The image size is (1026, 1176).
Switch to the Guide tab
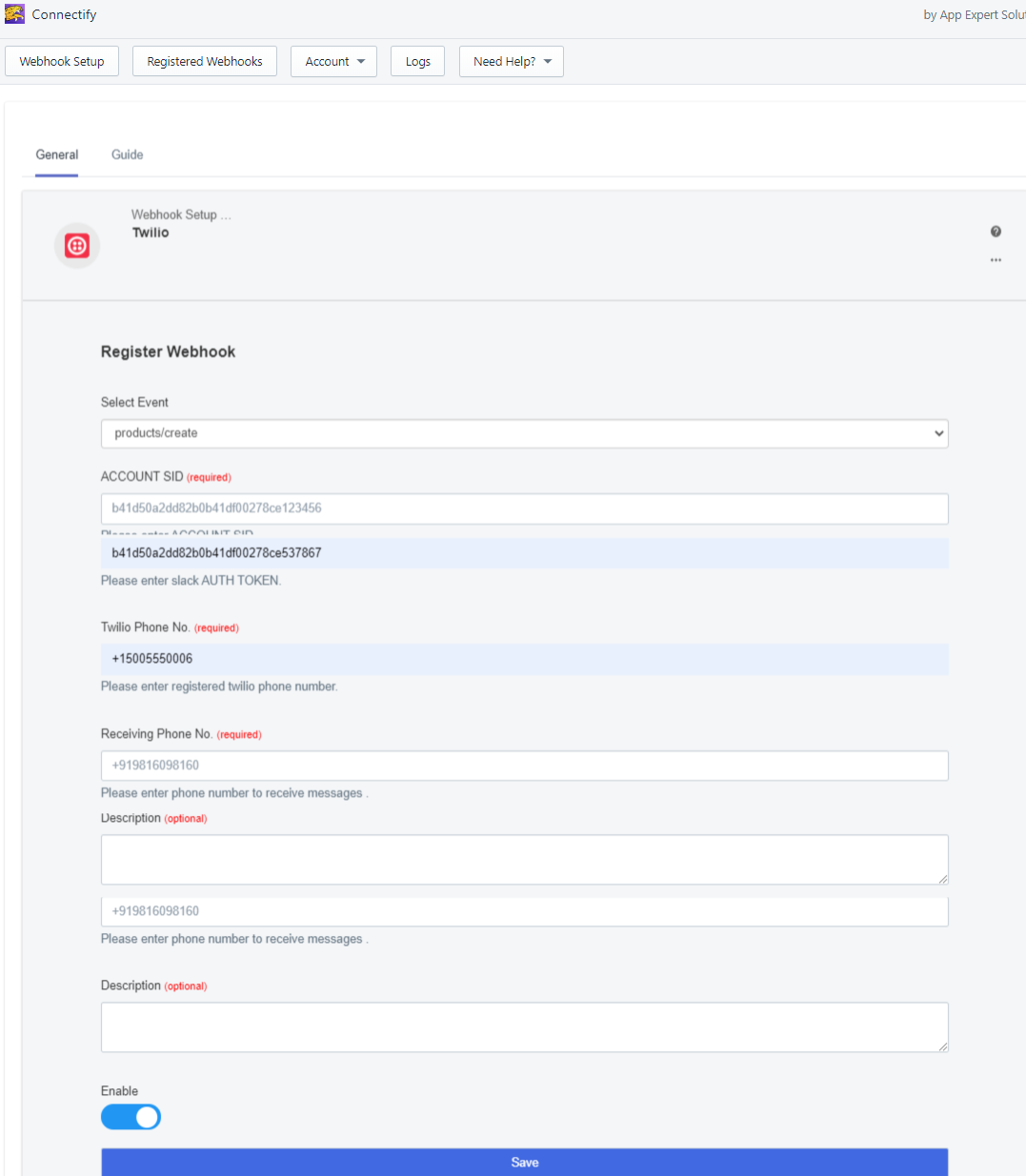coord(128,155)
